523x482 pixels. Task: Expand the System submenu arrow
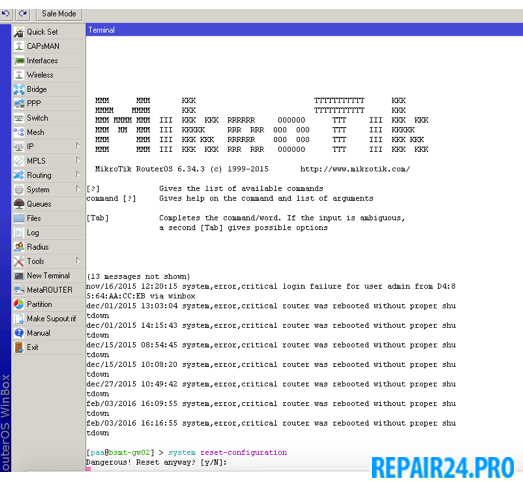[x=78, y=189]
